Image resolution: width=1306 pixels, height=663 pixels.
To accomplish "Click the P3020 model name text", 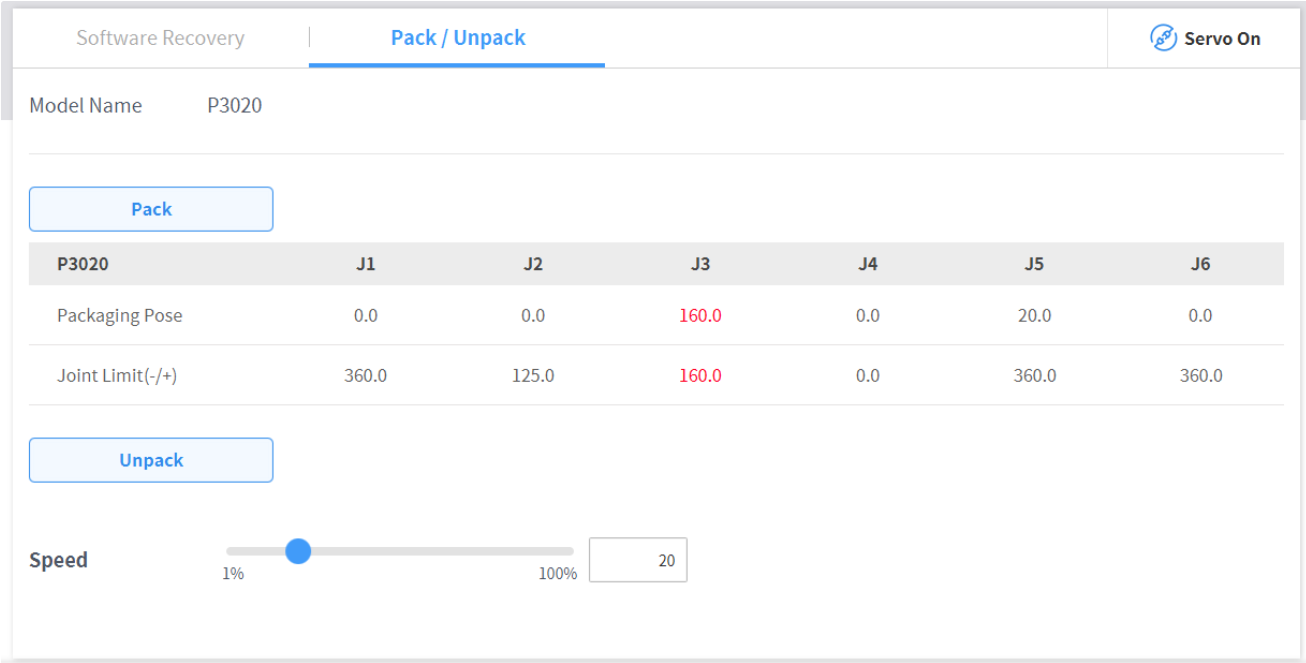I will (235, 106).
